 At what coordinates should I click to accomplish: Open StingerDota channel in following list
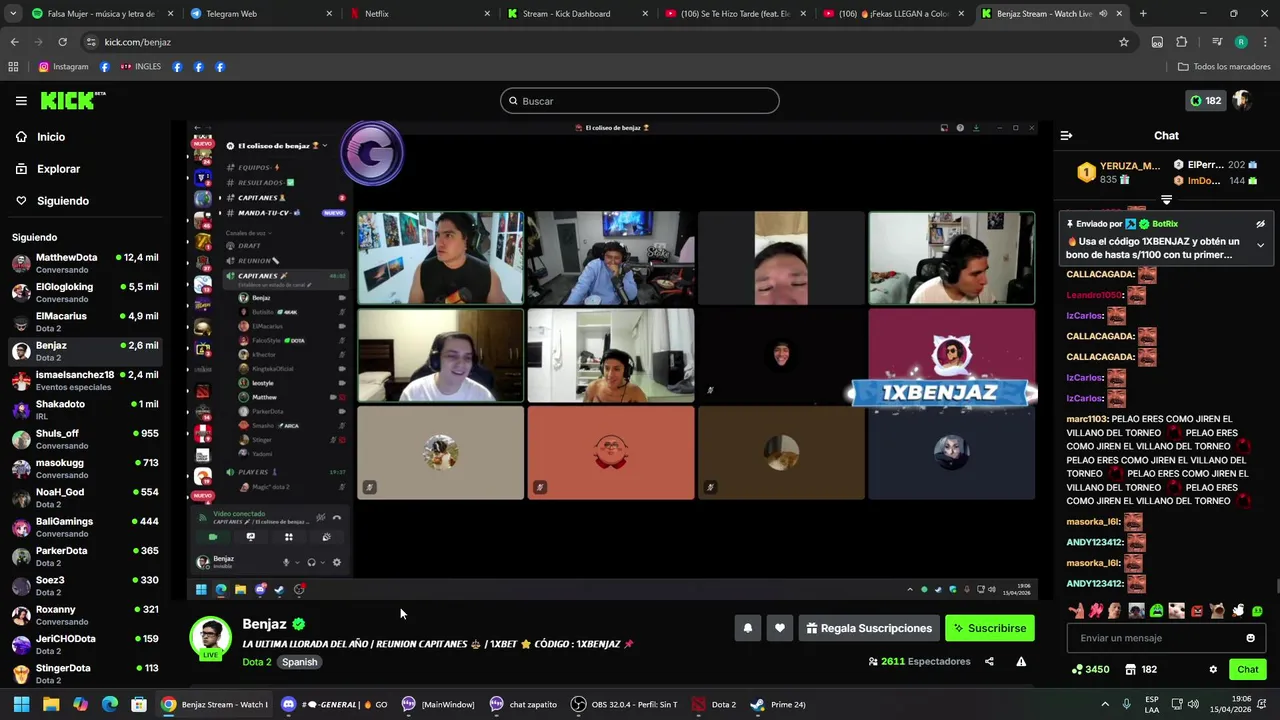pos(84,673)
